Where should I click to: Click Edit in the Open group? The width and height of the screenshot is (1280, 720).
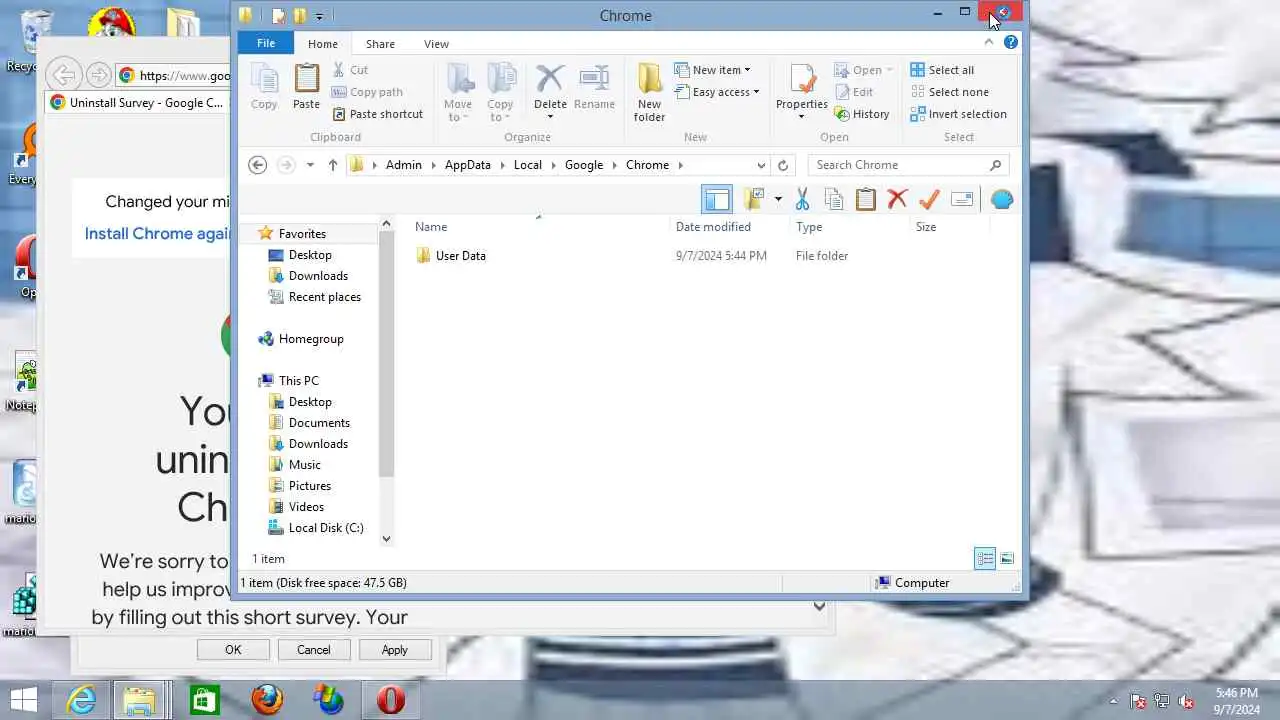854,92
